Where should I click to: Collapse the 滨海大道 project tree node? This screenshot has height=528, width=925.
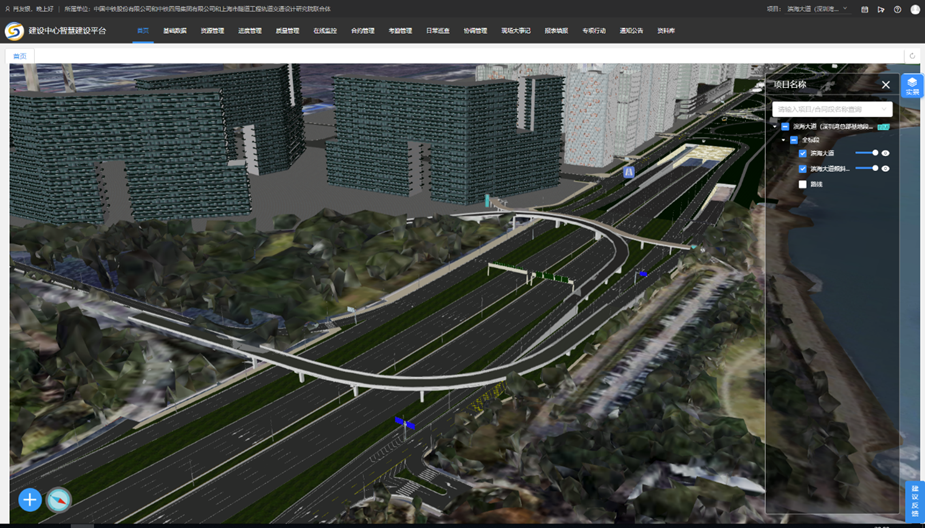point(775,126)
